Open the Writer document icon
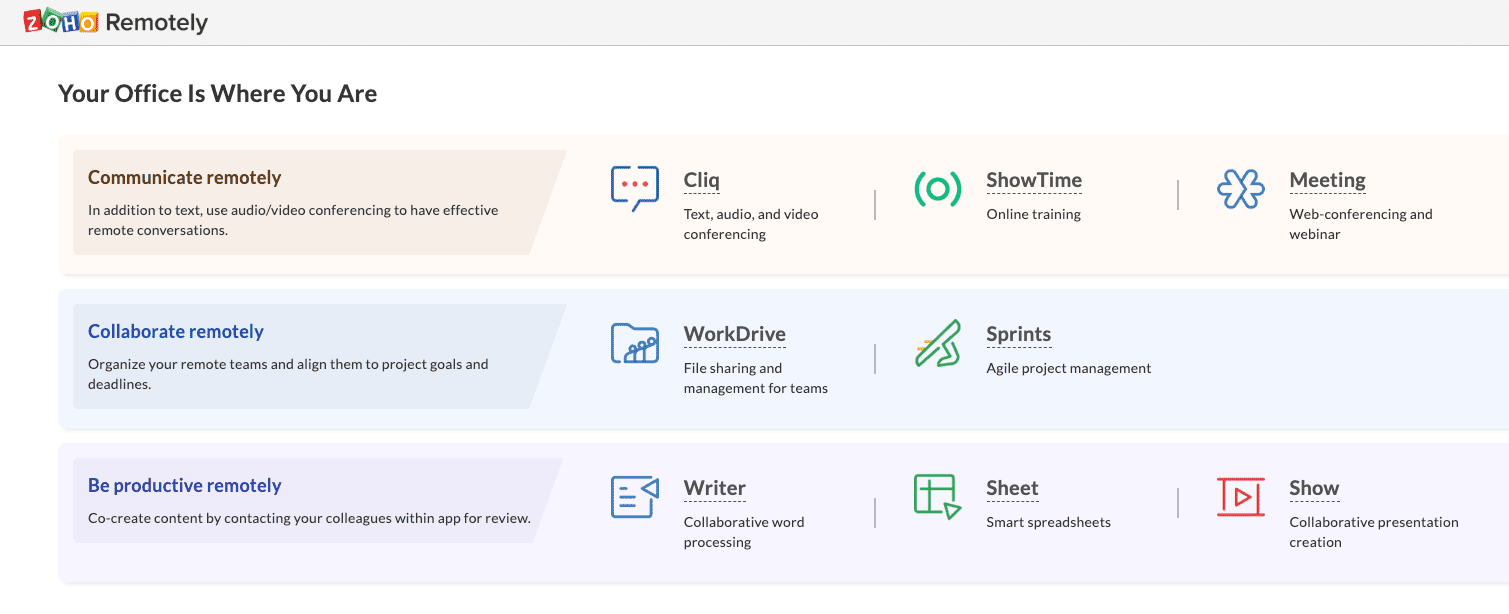 [635, 497]
